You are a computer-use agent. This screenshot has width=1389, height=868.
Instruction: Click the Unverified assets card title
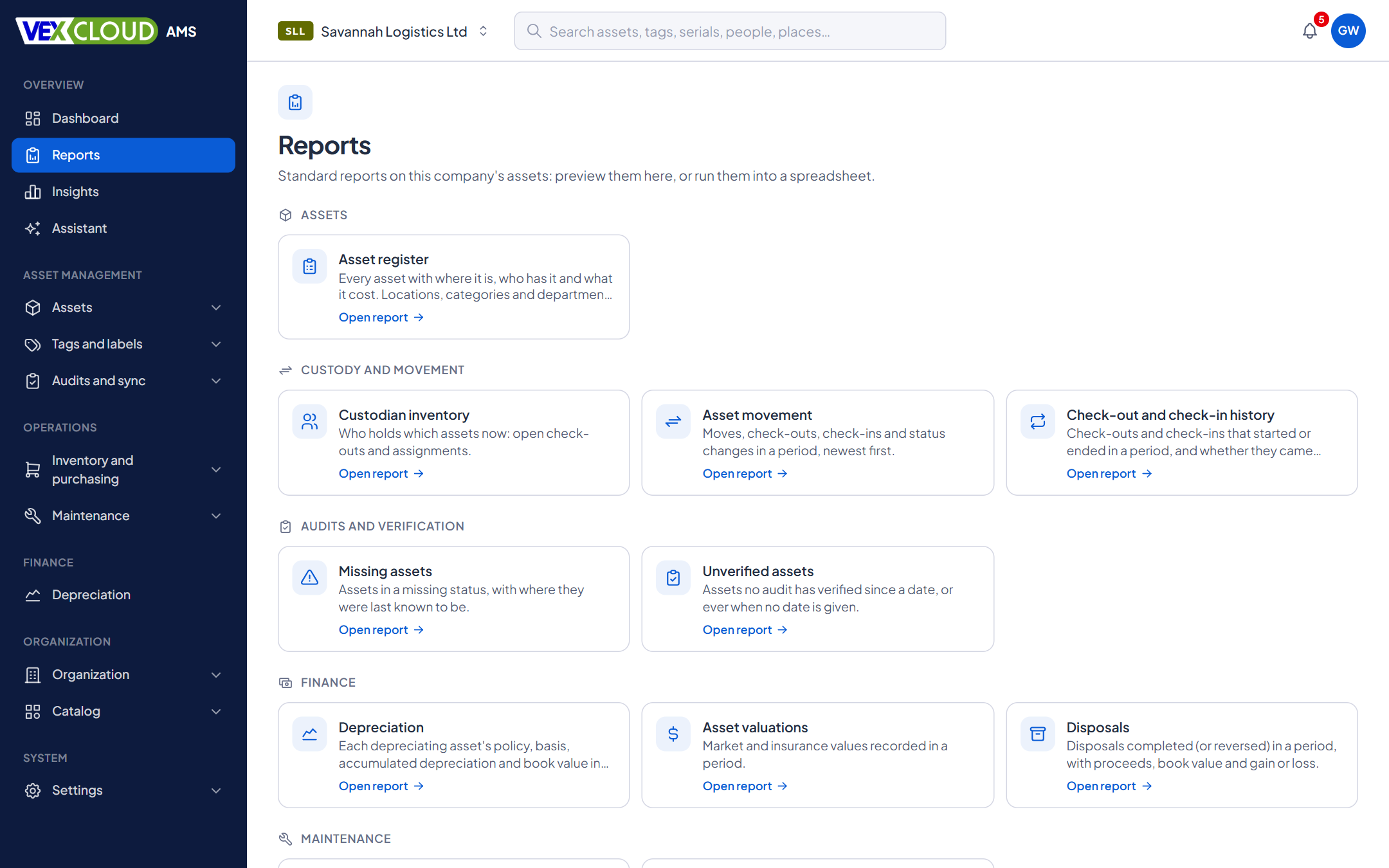tap(758, 571)
